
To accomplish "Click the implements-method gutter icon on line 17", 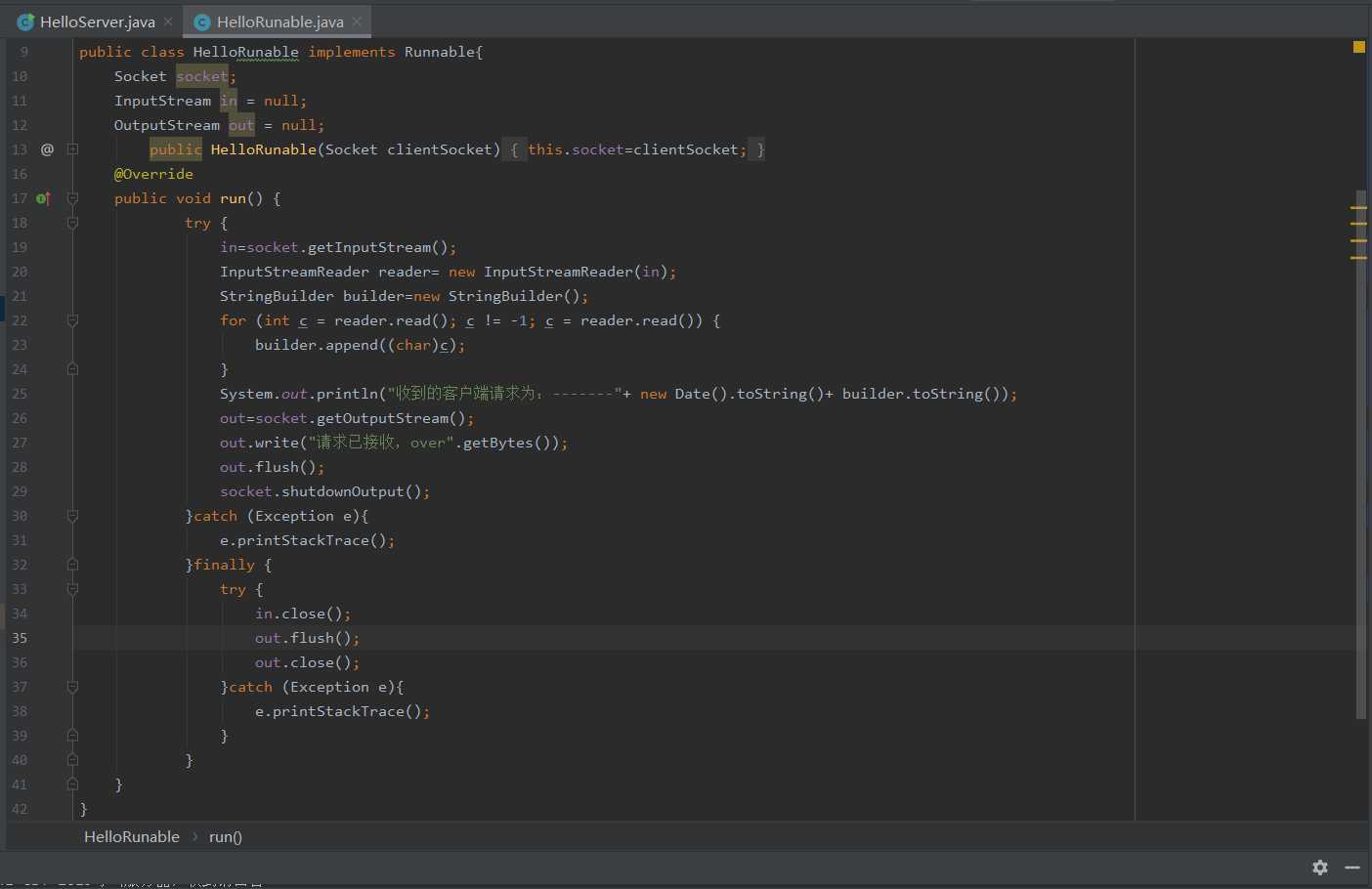I will click(43, 198).
